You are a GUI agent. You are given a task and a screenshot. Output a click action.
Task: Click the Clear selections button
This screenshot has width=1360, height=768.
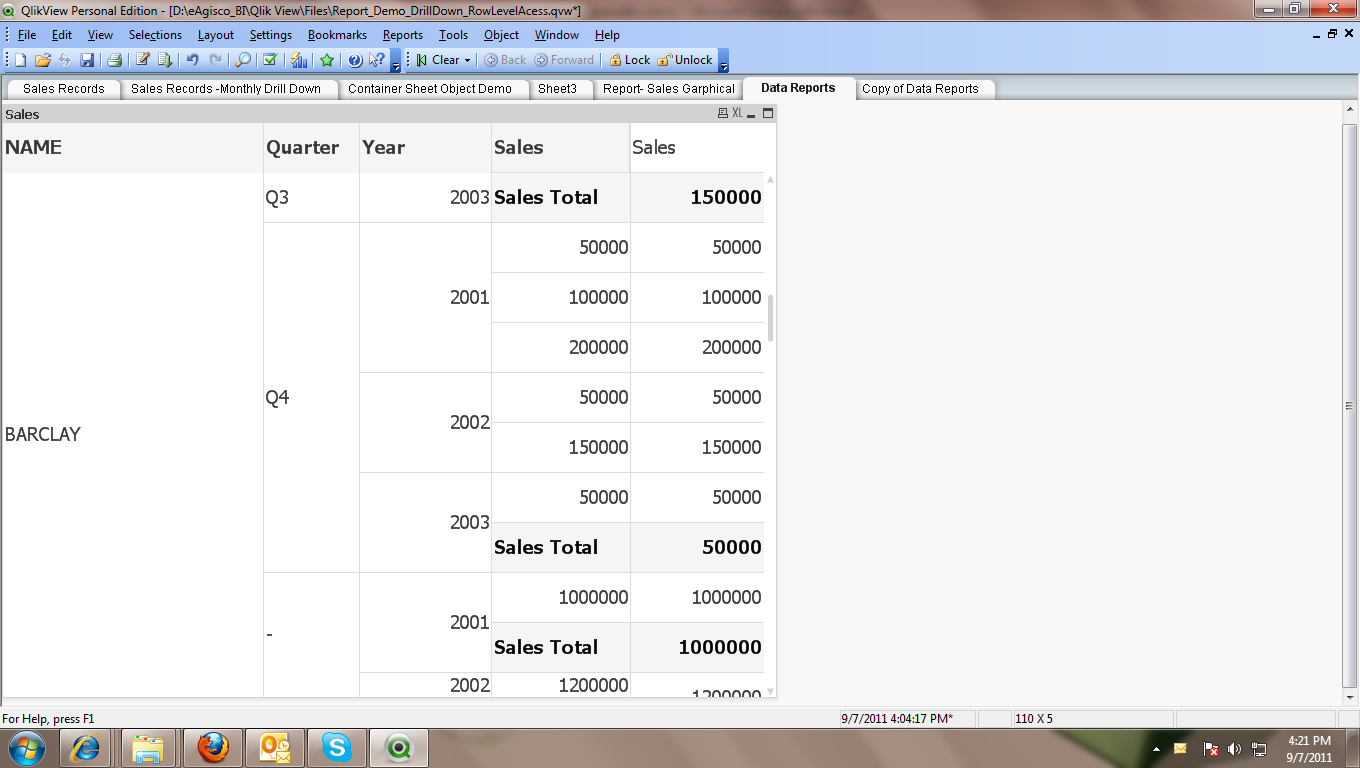(x=437, y=60)
